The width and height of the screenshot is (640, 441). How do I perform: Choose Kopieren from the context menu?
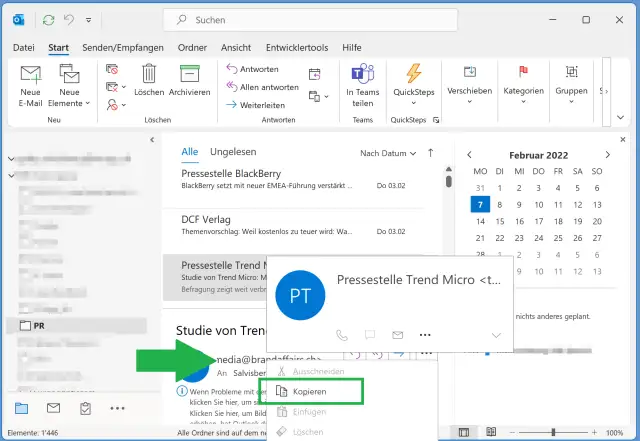[311, 392]
